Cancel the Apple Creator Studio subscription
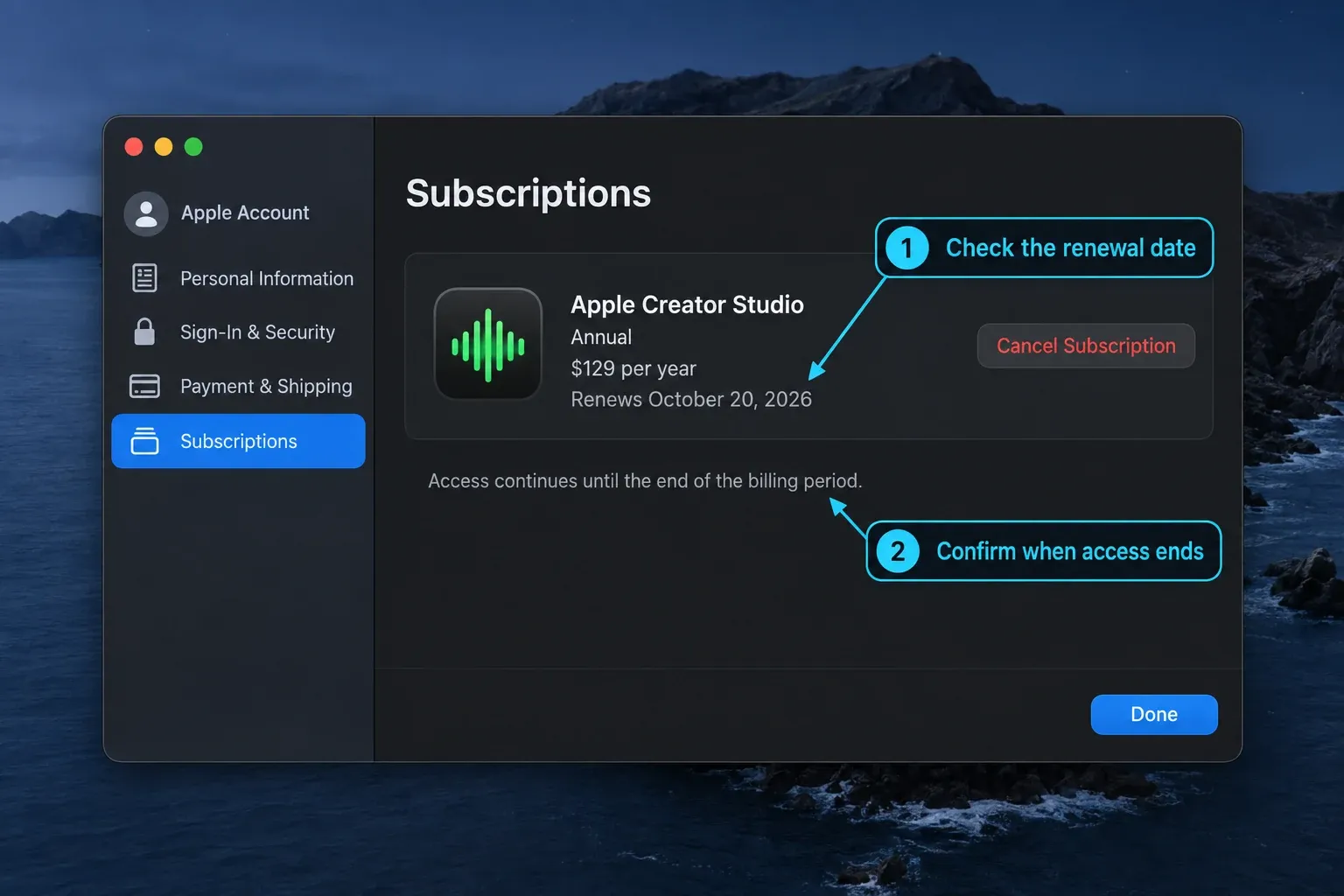Viewport: 1344px width, 896px height. [1086, 346]
